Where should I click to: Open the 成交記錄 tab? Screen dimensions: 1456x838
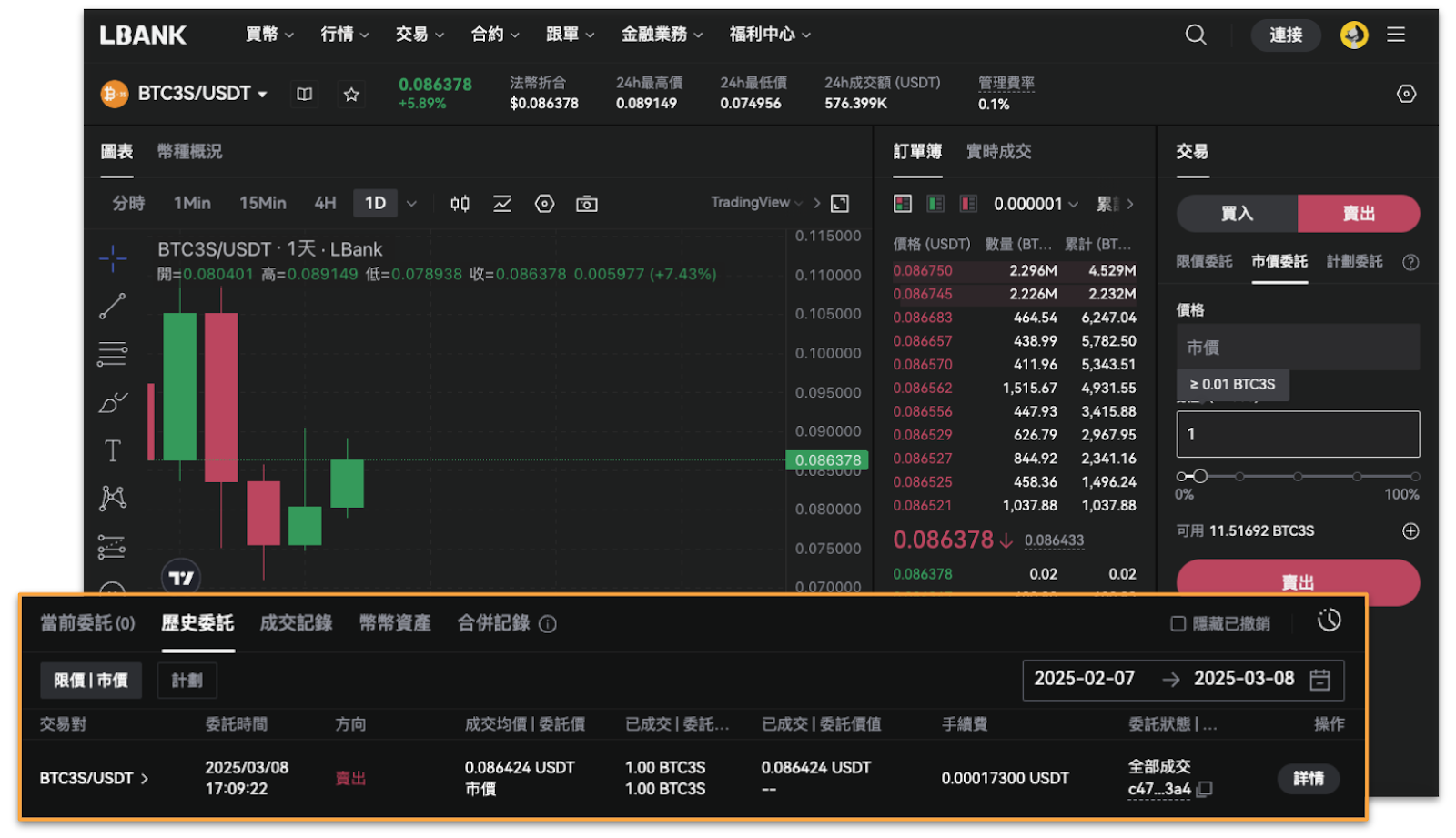(296, 623)
